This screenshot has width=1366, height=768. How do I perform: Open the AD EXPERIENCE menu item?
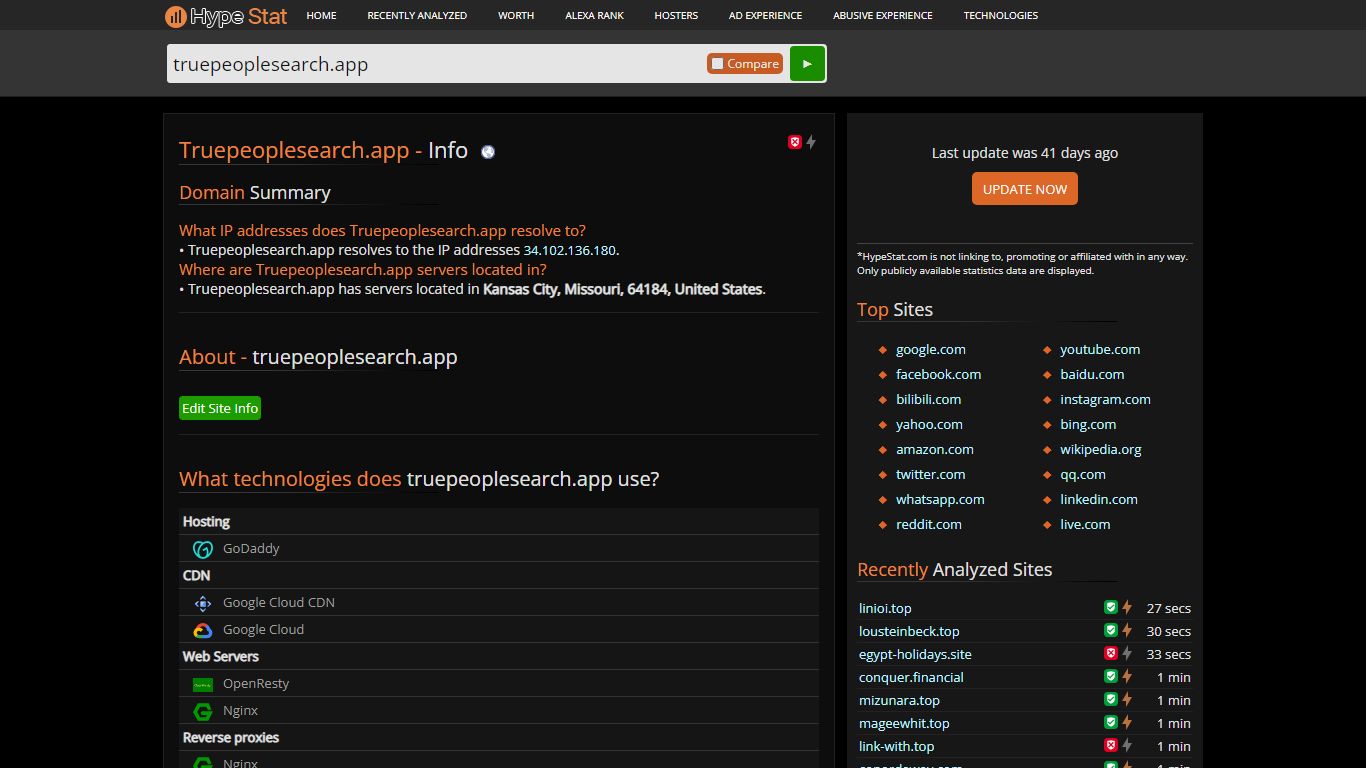tap(765, 16)
